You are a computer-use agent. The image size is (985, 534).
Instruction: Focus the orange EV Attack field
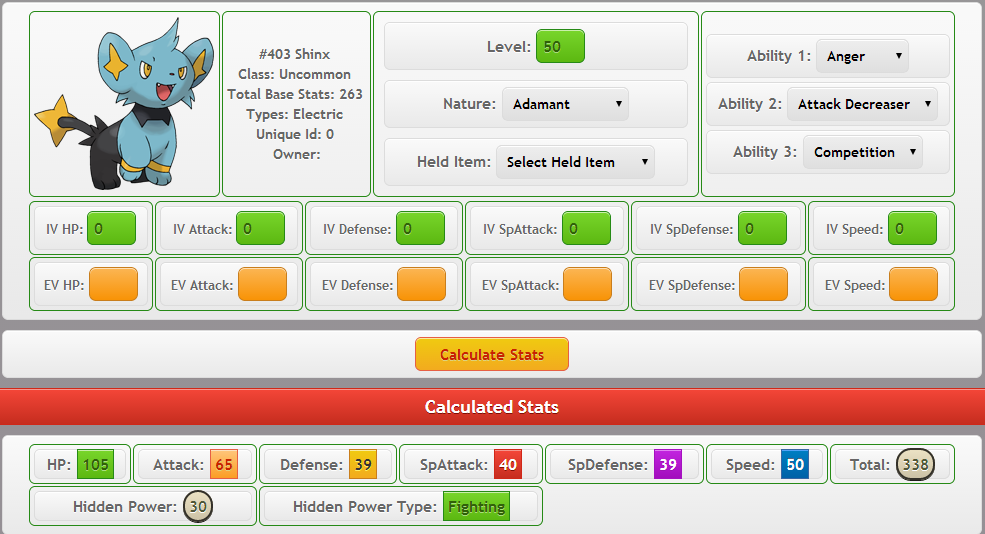pyautogui.click(x=262, y=285)
